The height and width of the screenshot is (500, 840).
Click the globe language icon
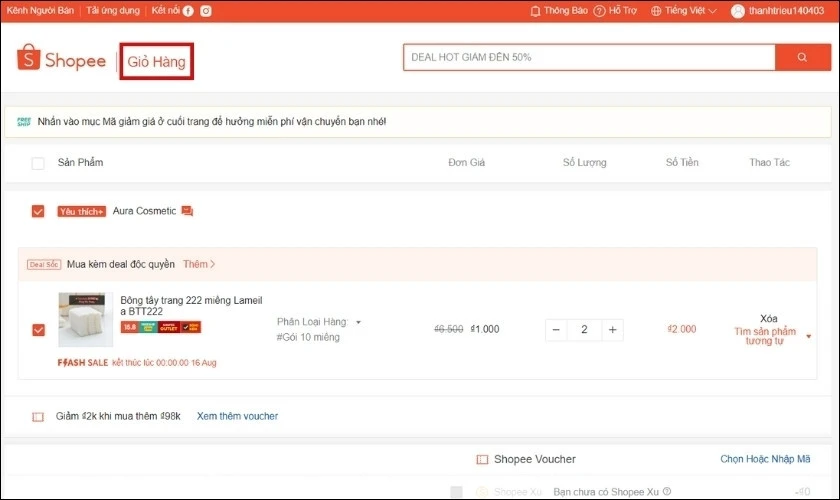656,11
